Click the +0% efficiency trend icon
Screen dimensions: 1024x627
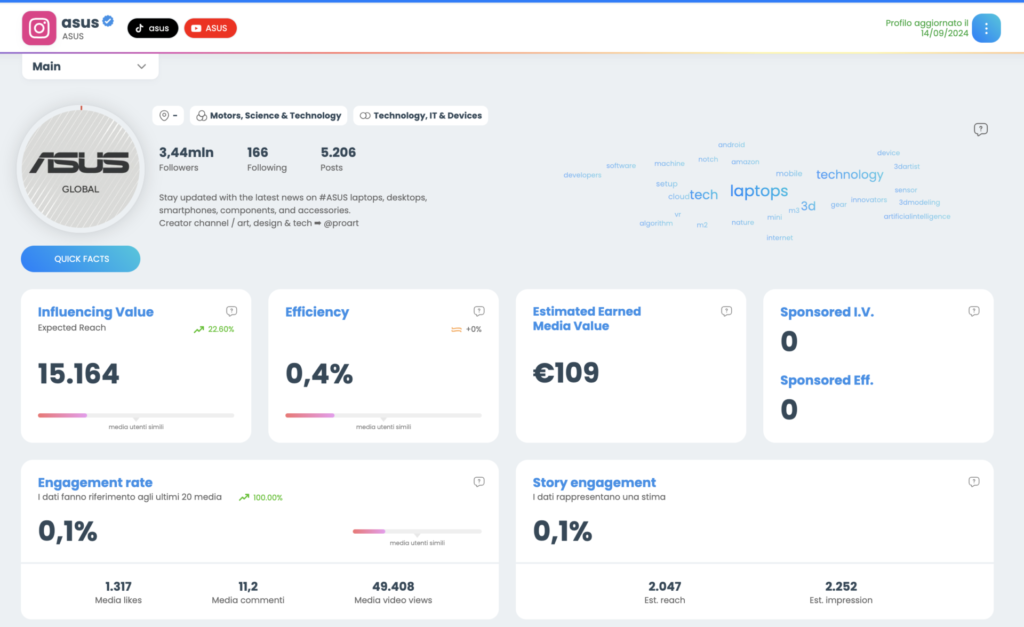click(456, 329)
